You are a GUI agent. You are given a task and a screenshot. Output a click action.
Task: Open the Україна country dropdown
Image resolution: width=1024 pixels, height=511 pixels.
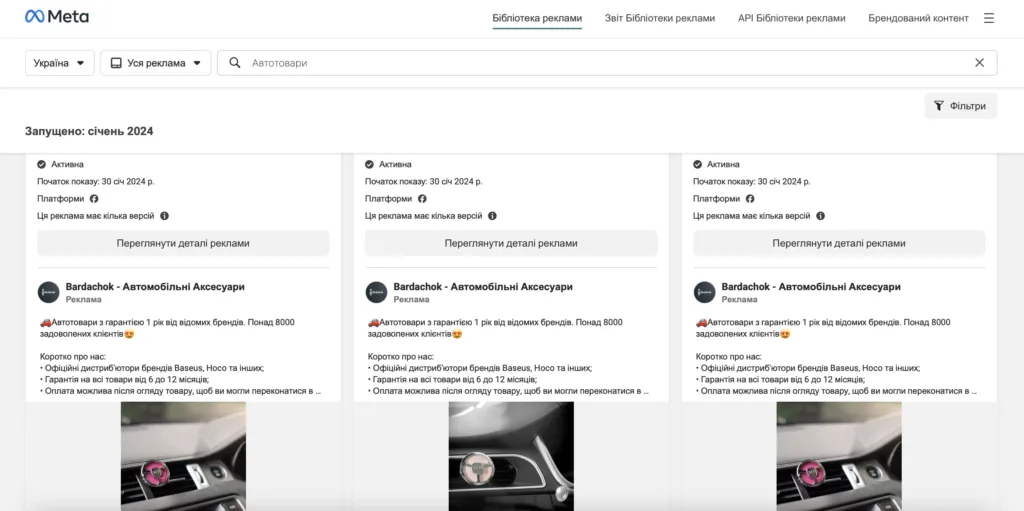60,63
